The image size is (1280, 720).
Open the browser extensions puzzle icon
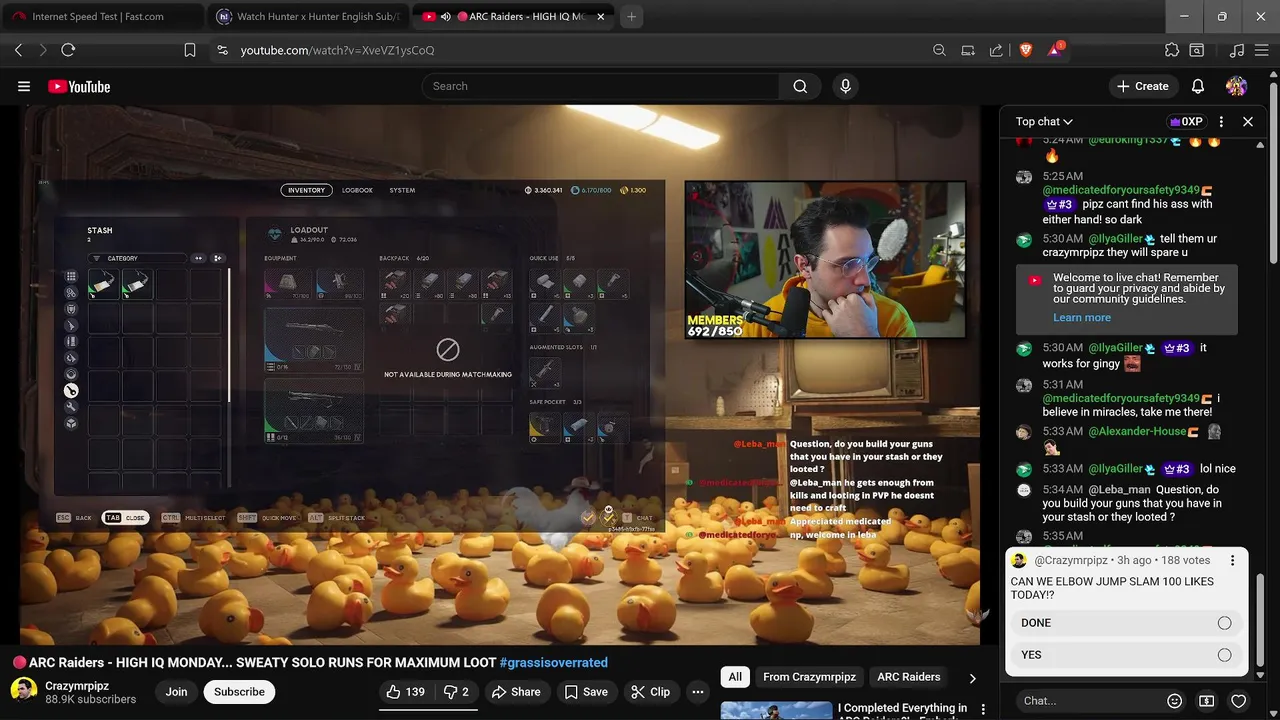pyautogui.click(x=1172, y=50)
